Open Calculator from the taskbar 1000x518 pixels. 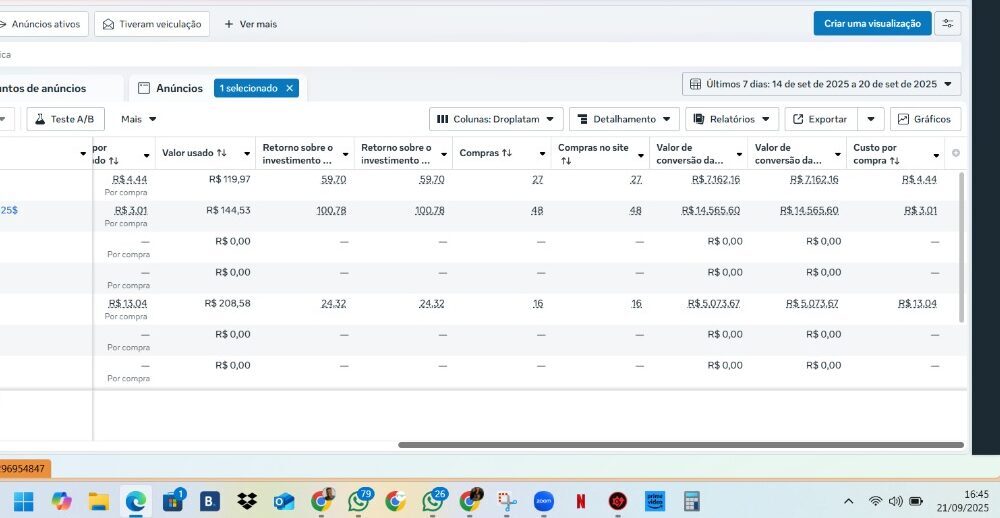pyautogui.click(x=691, y=501)
